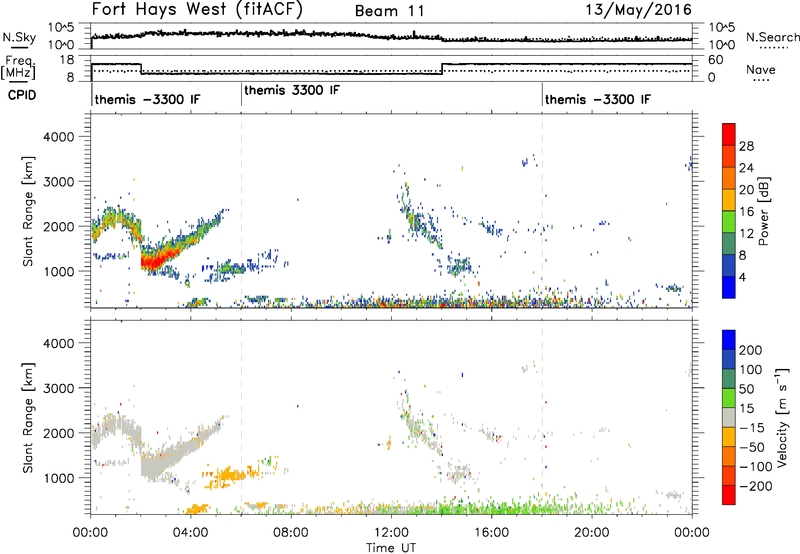Click the gray segment of the Velocity colorbar

(x=729, y=417)
